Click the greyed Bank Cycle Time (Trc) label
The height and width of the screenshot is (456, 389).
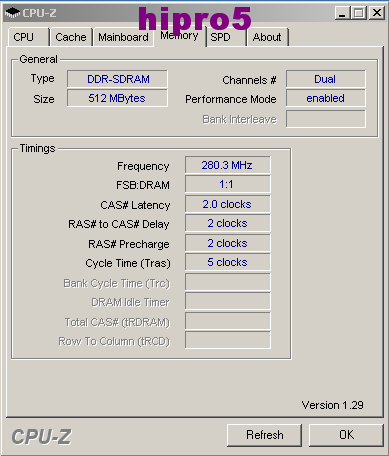point(117,283)
